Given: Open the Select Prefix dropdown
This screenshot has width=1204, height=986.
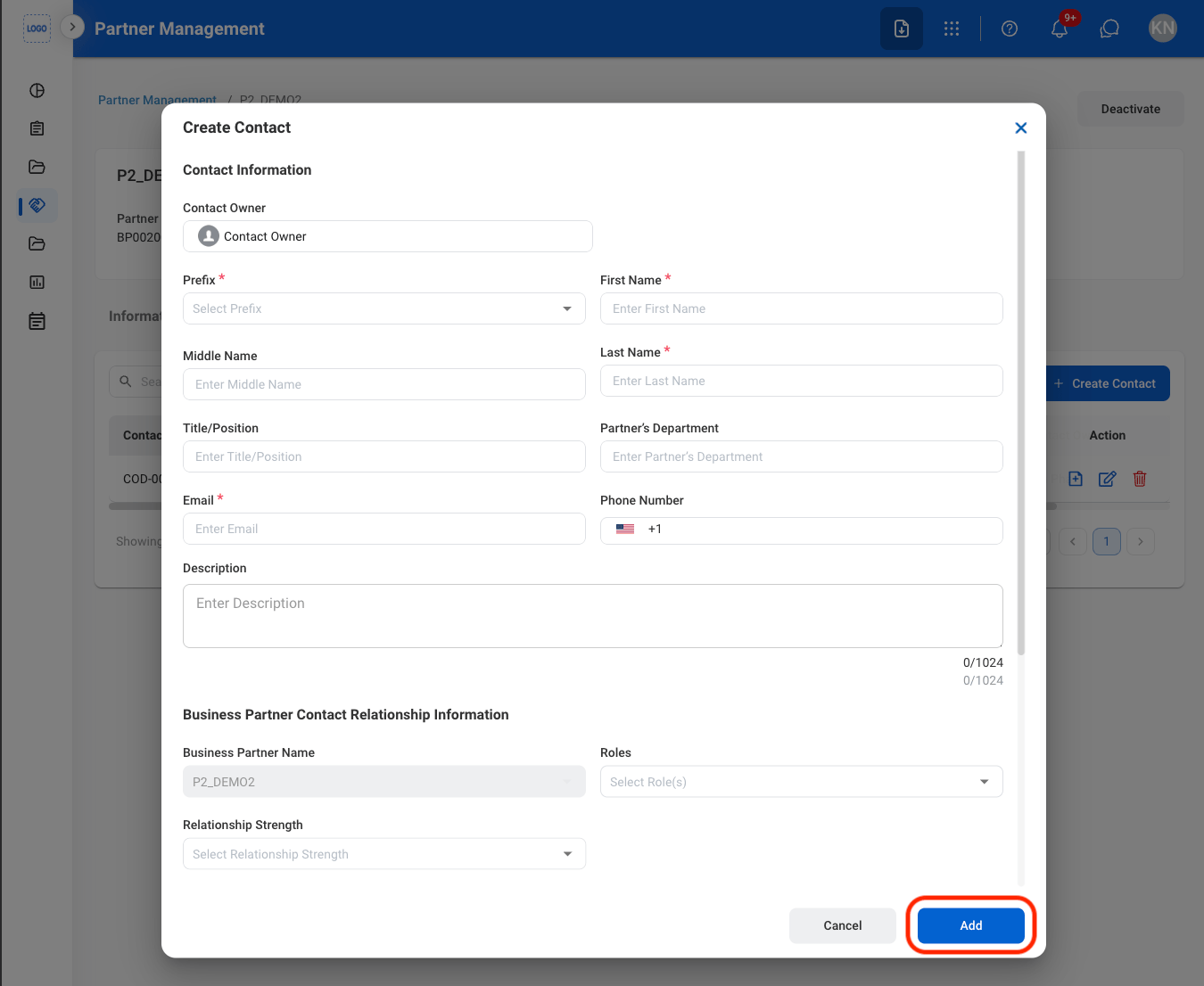Looking at the screenshot, I should pyautogui.click(x=384, y=308).
